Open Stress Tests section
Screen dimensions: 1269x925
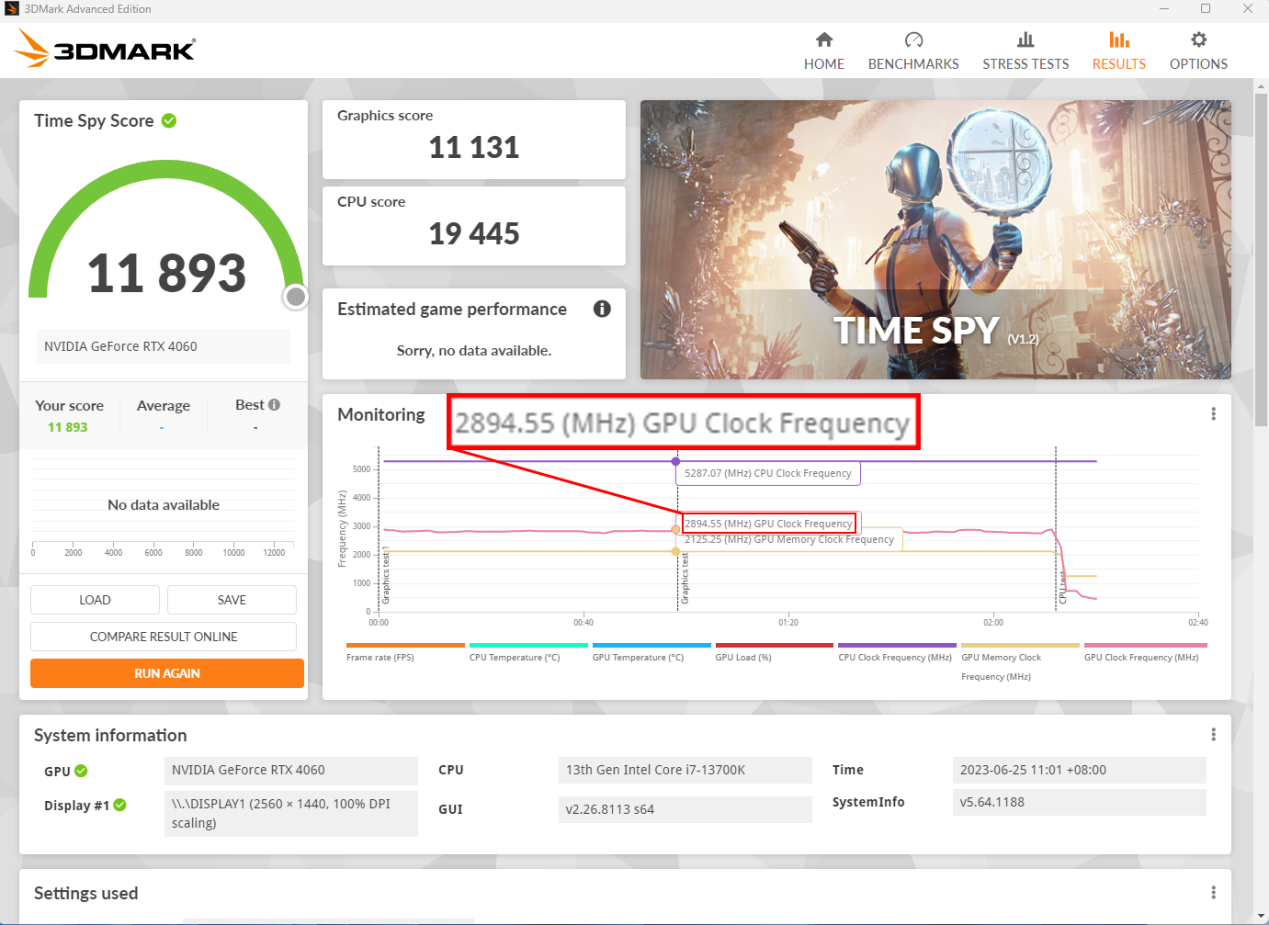1025,51
